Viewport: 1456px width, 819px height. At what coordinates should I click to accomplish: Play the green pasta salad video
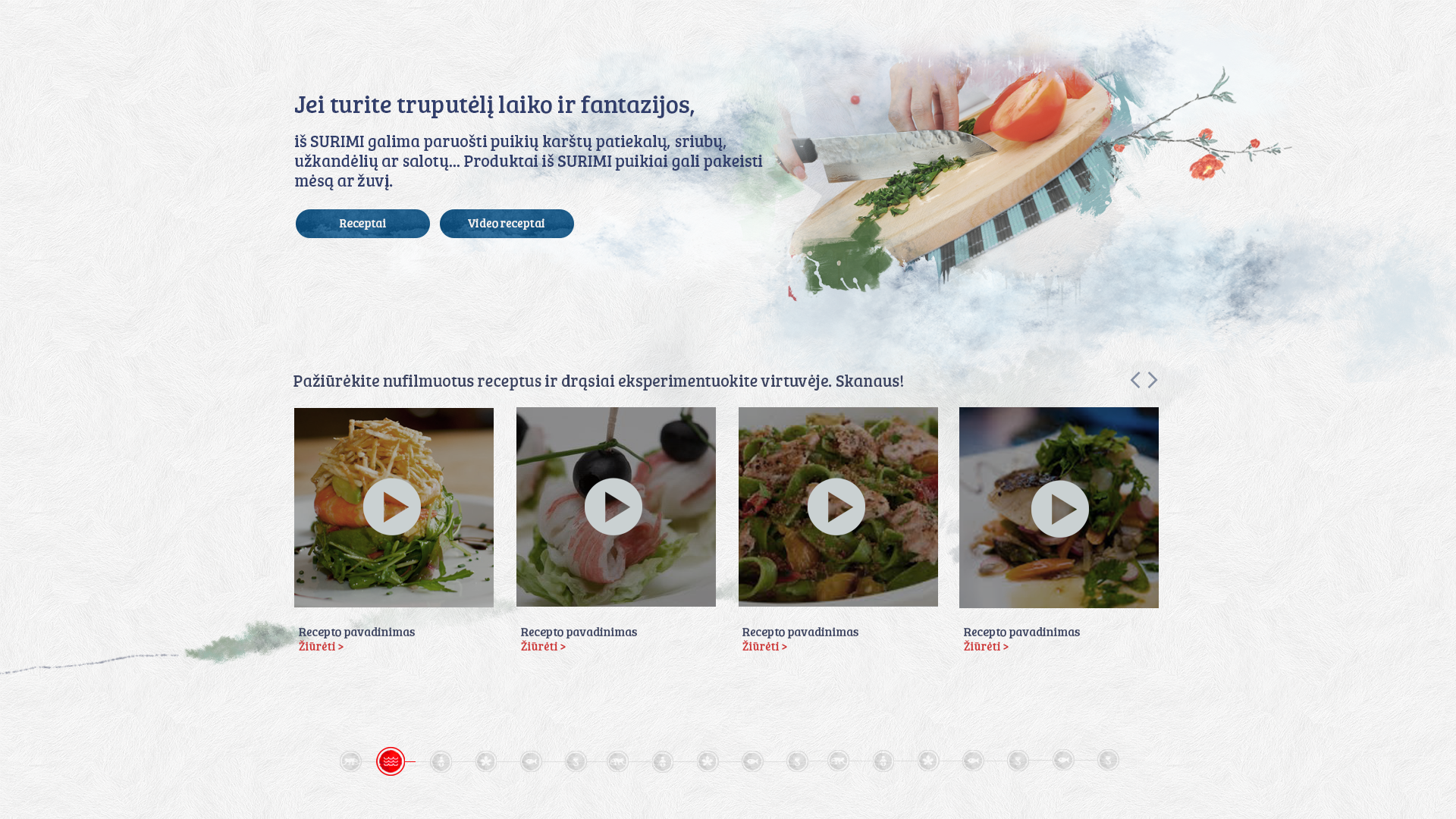[836, 507]
